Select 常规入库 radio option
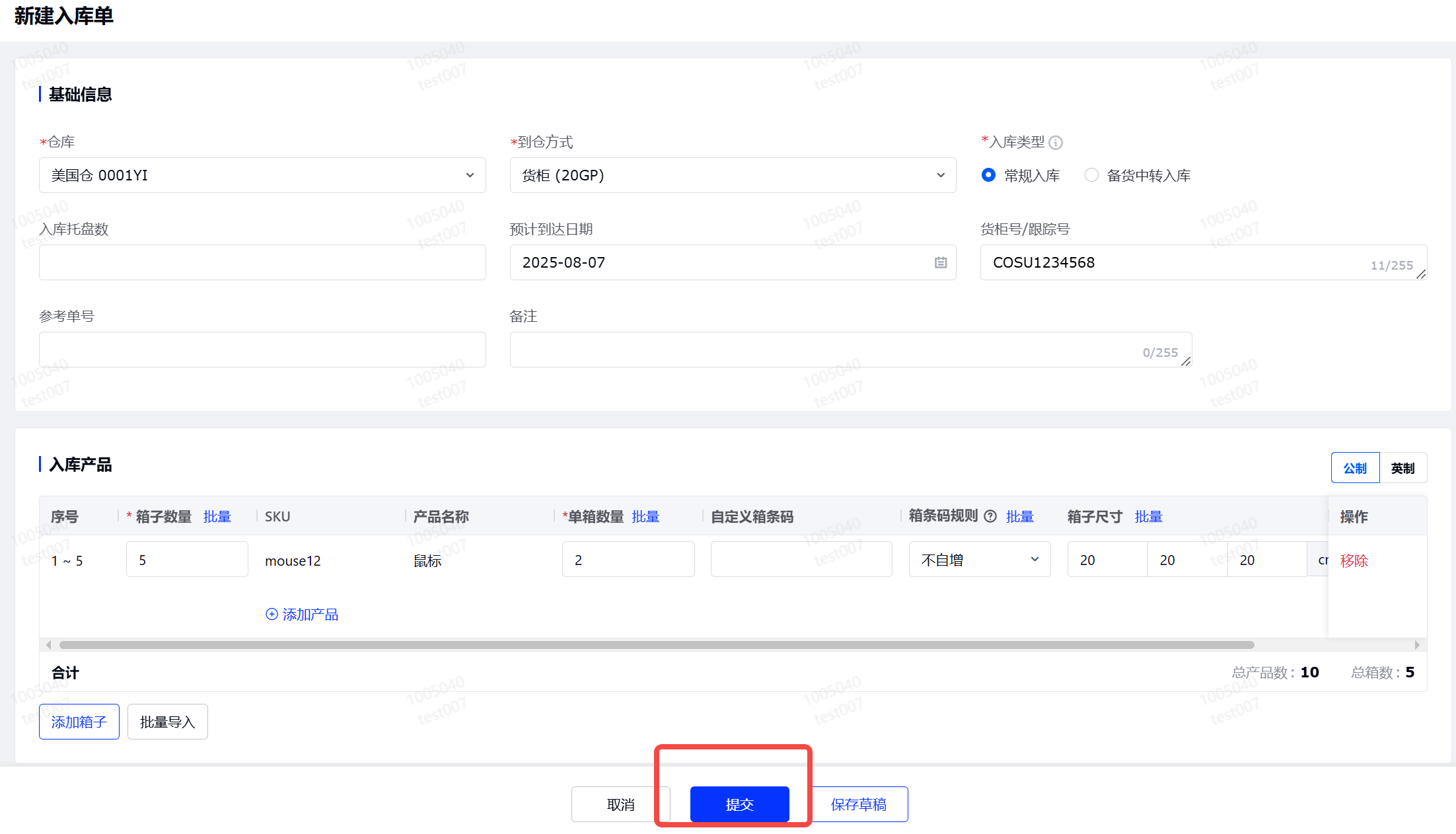 (x=988, y=175)
